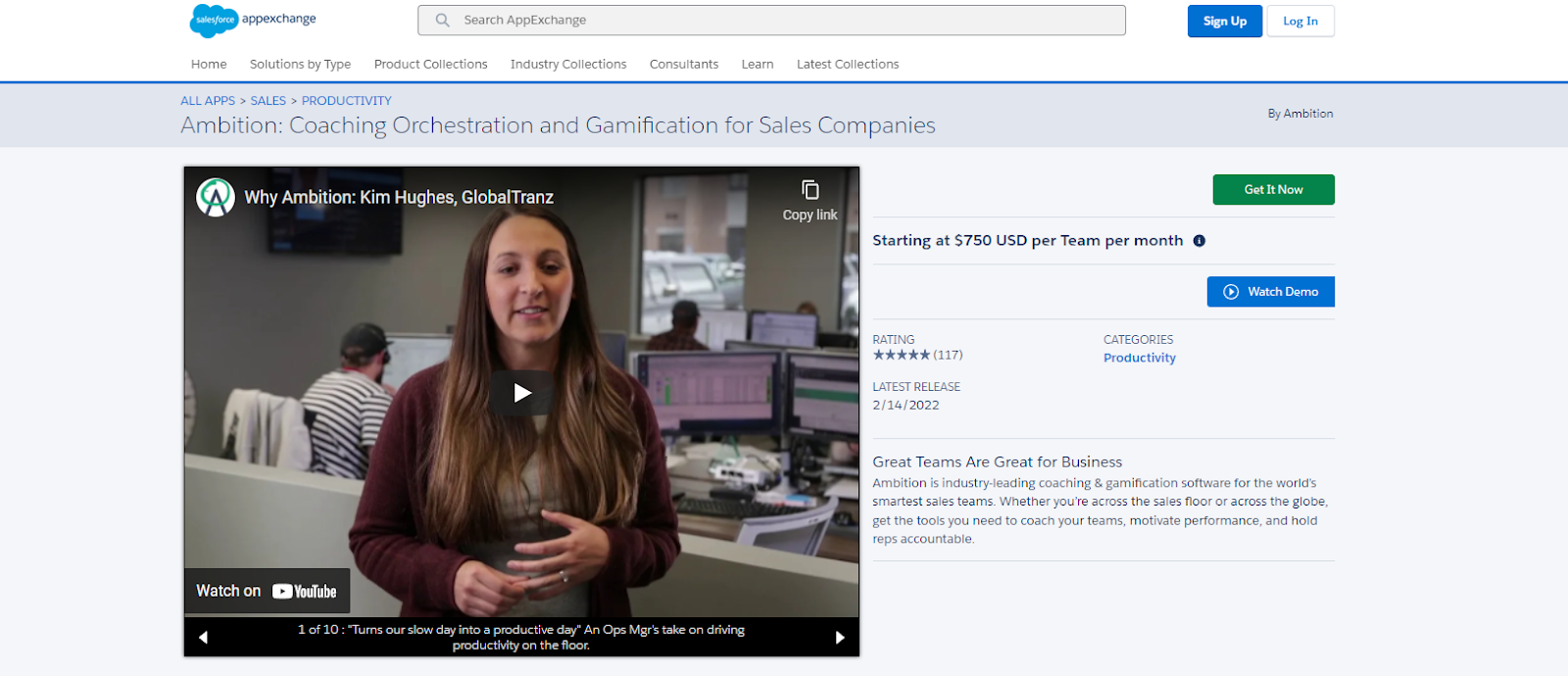Open Solutions by Type menu

(x=300, y=64)
